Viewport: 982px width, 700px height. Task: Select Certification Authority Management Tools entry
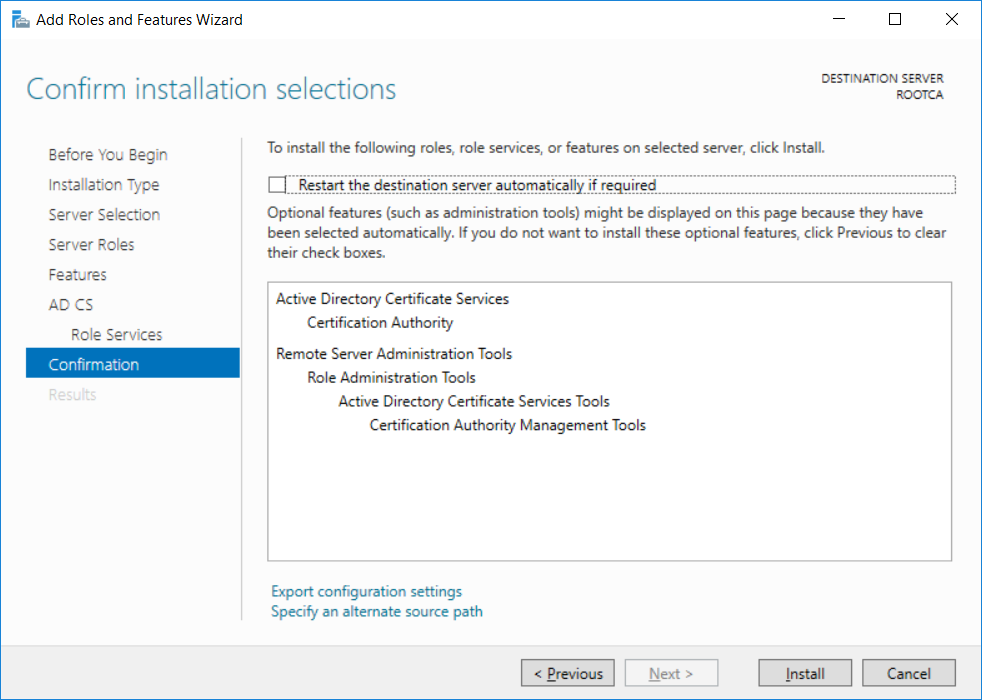(x=507, y=426)
